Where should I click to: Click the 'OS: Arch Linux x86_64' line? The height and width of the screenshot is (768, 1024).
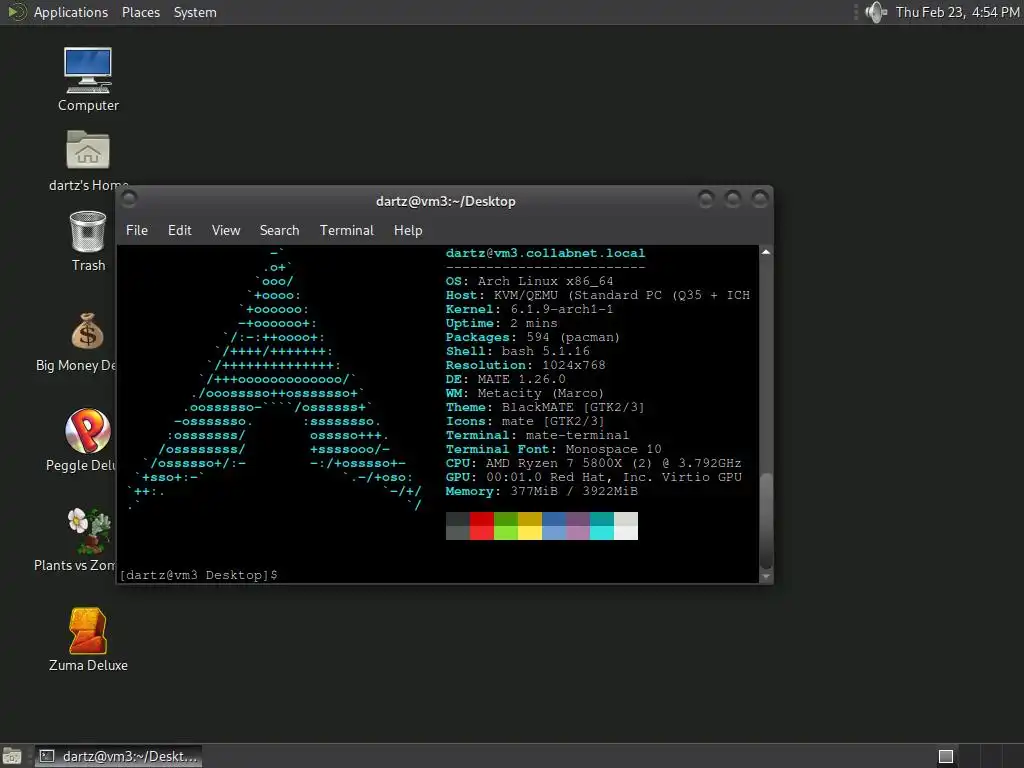point(530,281)
